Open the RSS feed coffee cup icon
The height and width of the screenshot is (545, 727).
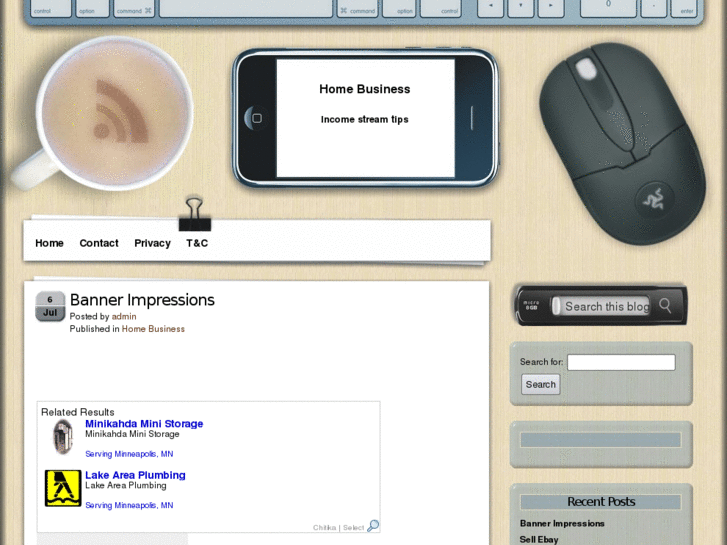114,113
